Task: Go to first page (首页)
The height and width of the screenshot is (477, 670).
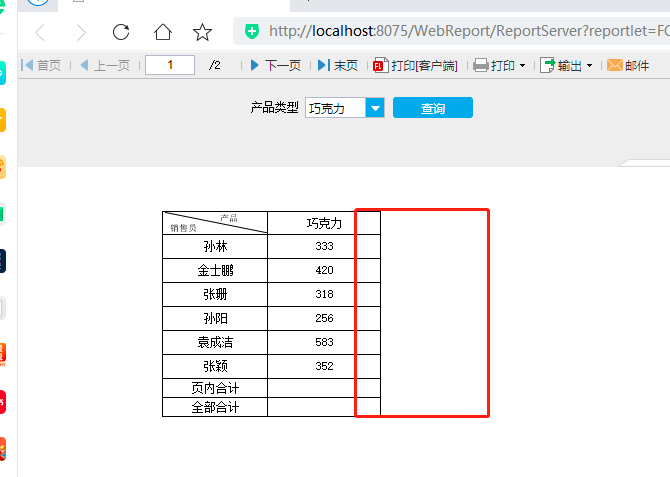Action: pyautogui.click(x=41, y=65)
